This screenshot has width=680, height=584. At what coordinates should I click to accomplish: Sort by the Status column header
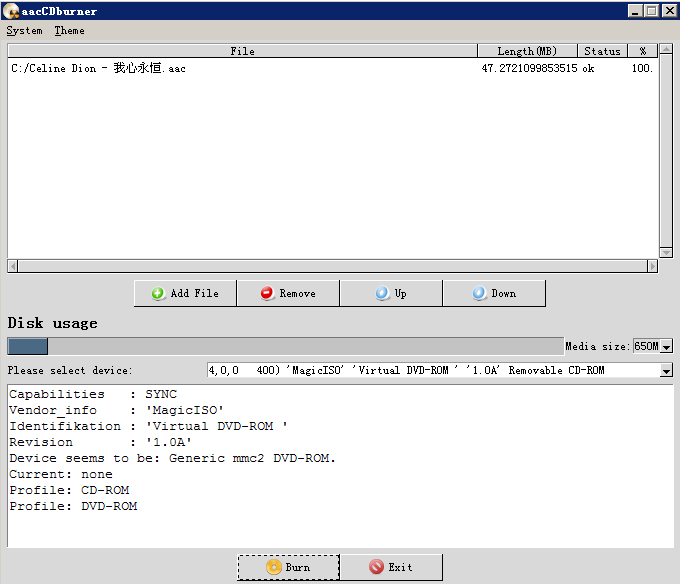point(602,51)
